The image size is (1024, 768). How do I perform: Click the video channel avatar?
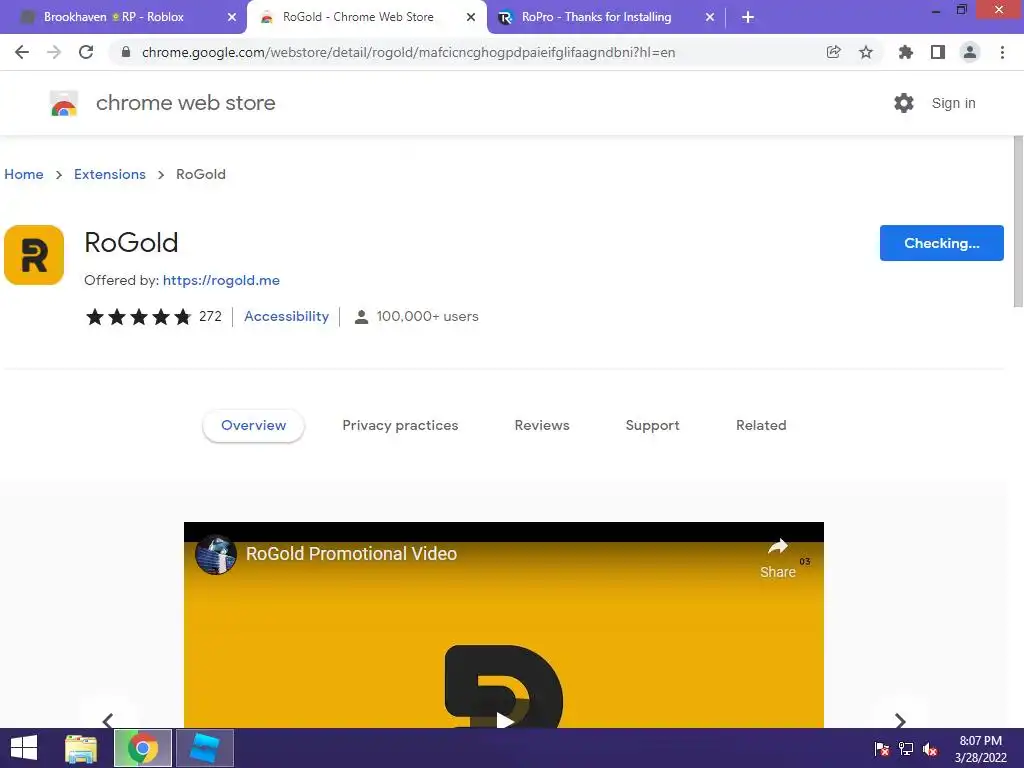(x=216, y=554)
